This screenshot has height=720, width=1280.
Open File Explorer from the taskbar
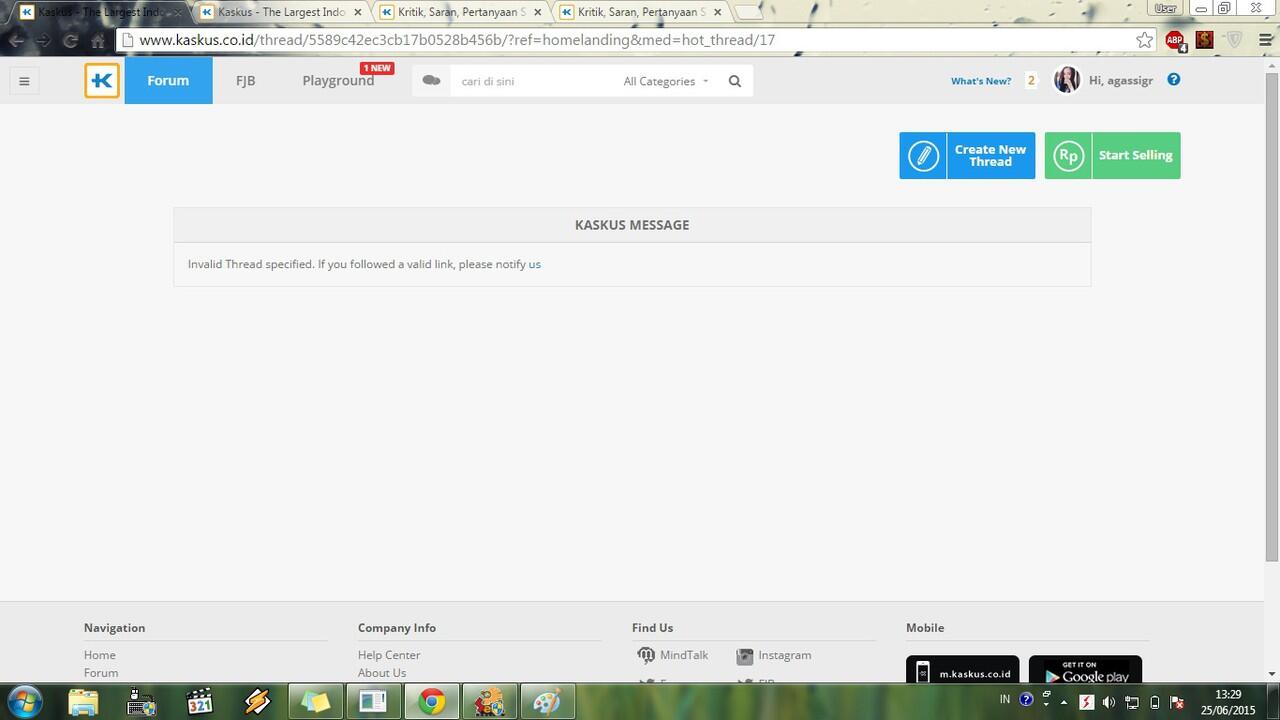pos(84,702)
